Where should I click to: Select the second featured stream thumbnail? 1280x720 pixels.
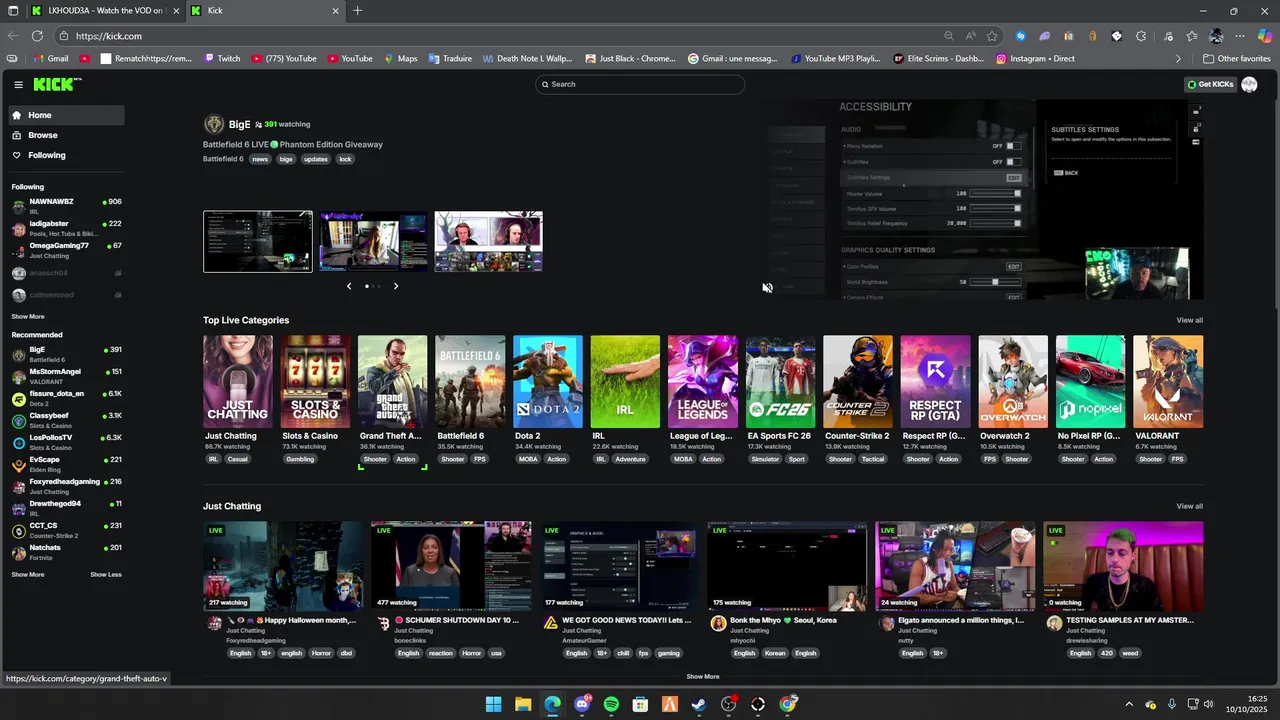click(373, 241)
